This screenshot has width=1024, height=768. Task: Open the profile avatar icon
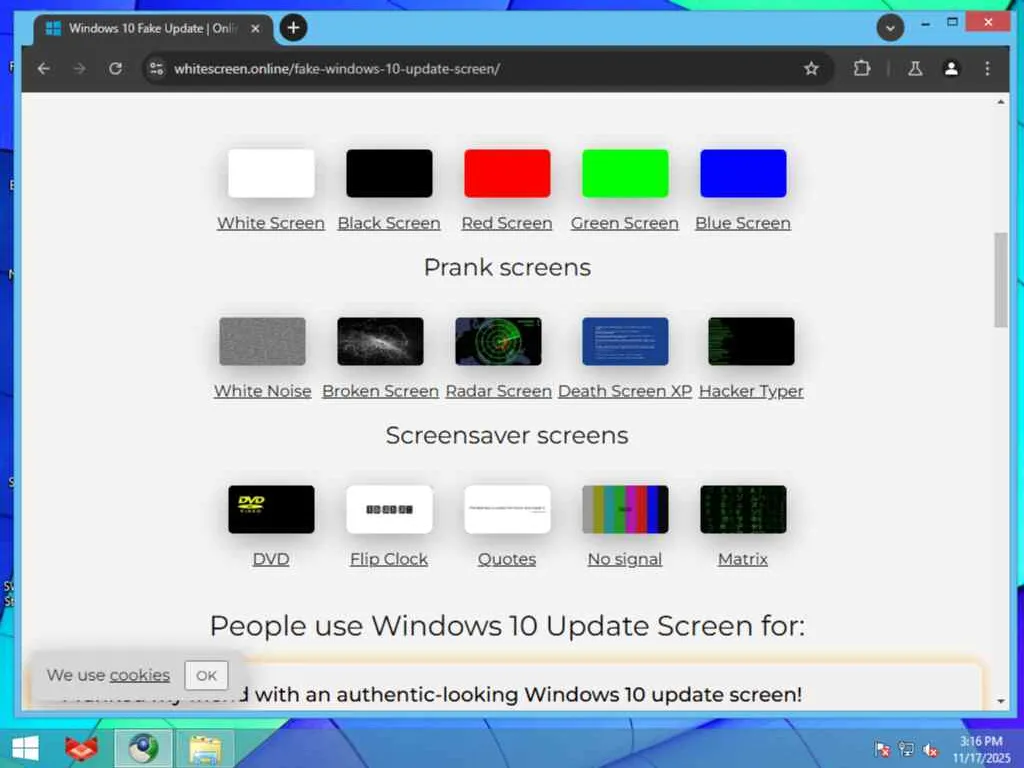(x=951, y=69)
